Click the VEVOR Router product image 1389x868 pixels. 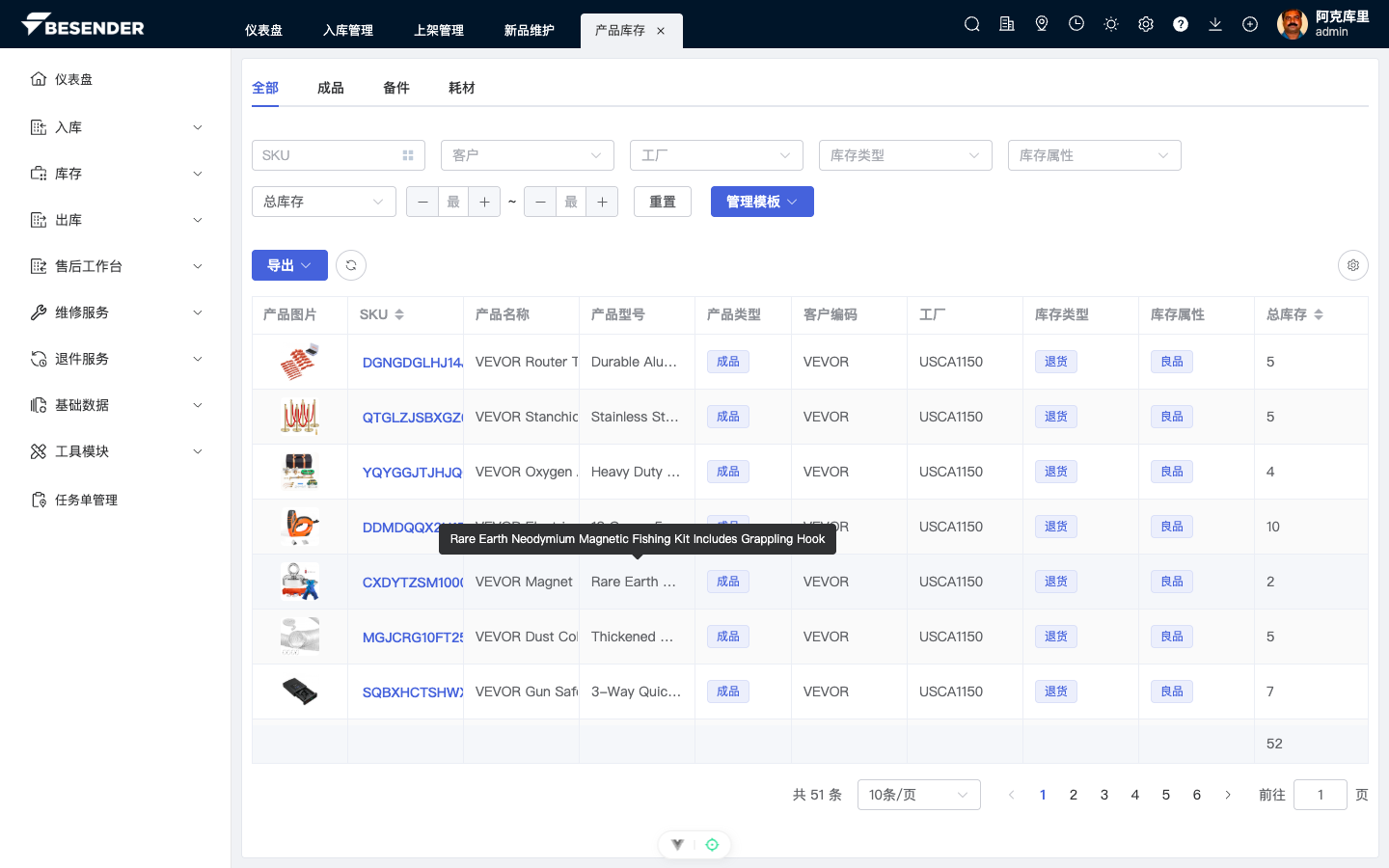(300, 362)
